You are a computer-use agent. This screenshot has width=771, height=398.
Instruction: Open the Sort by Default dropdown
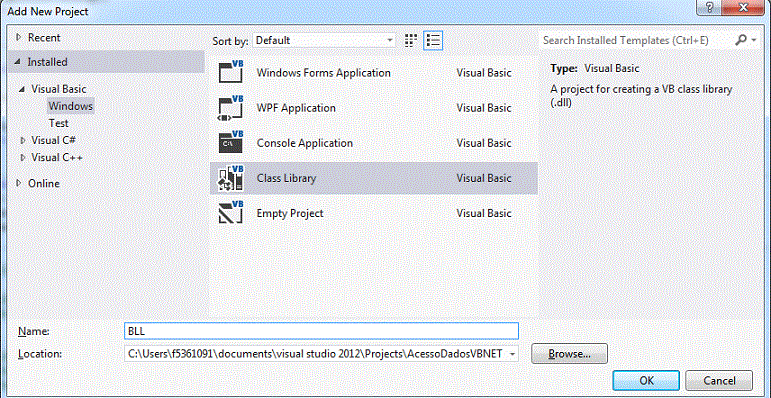tap(324, 40)
